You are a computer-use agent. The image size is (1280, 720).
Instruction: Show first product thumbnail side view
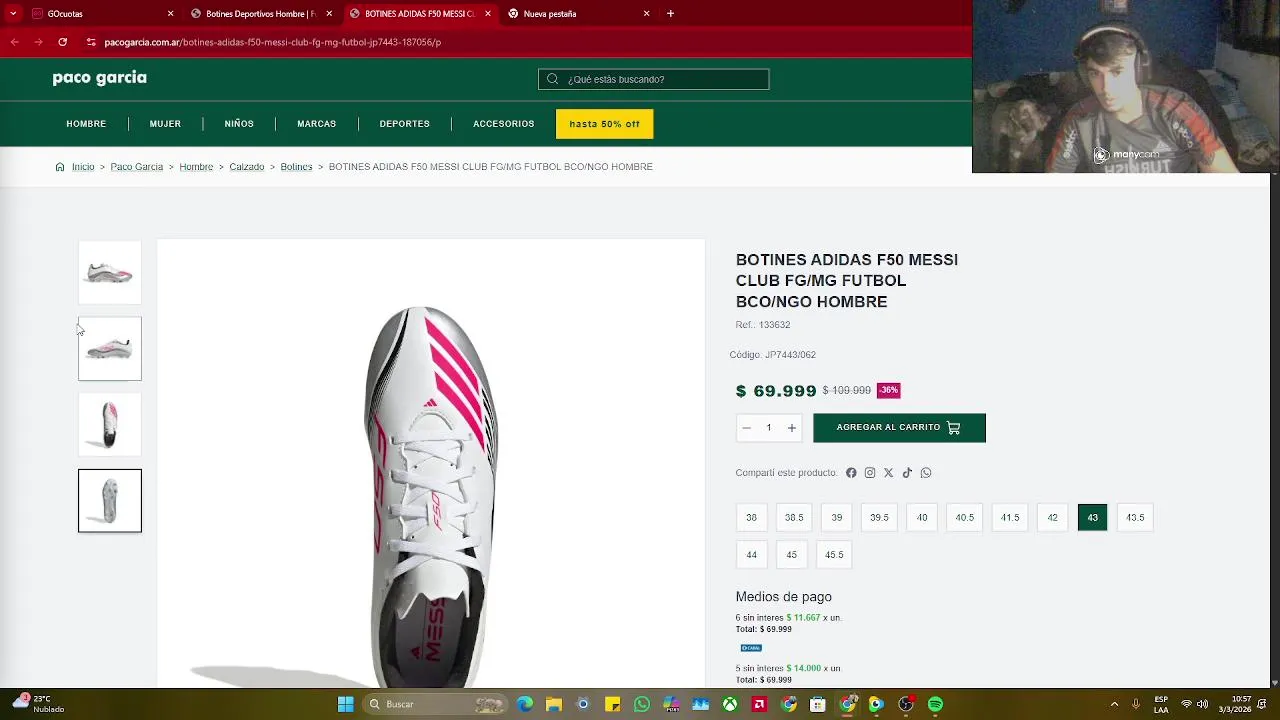point(110,272)
